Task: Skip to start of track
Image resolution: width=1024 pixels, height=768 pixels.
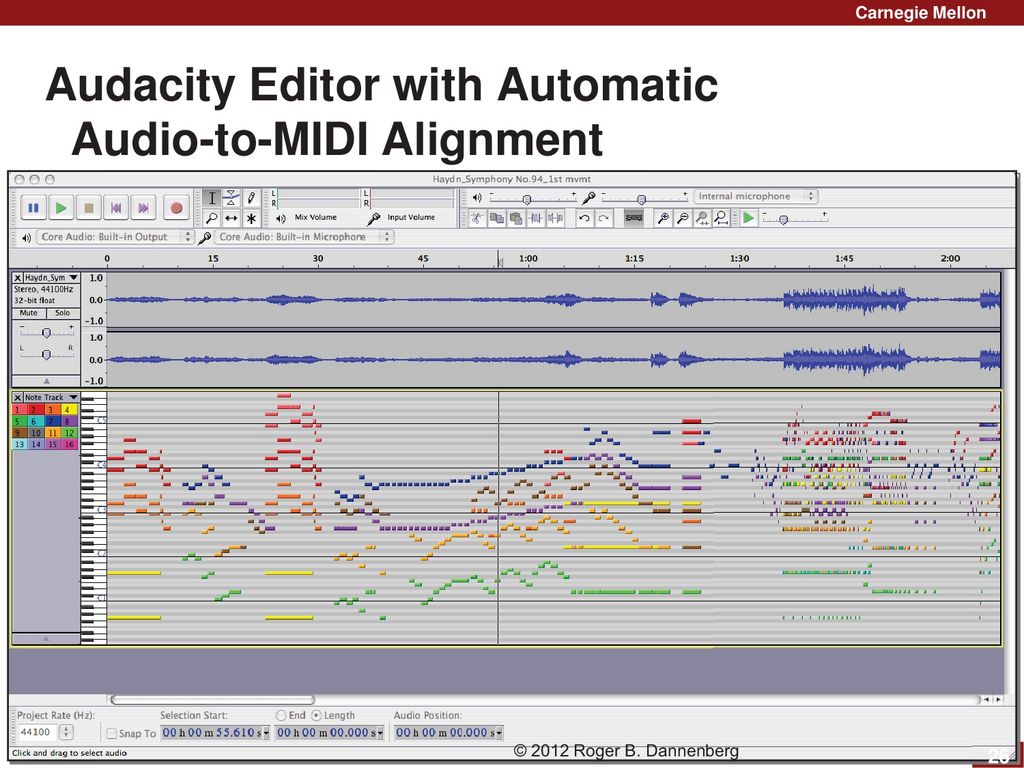Action: pyautogui.click(x=116, y=208)
